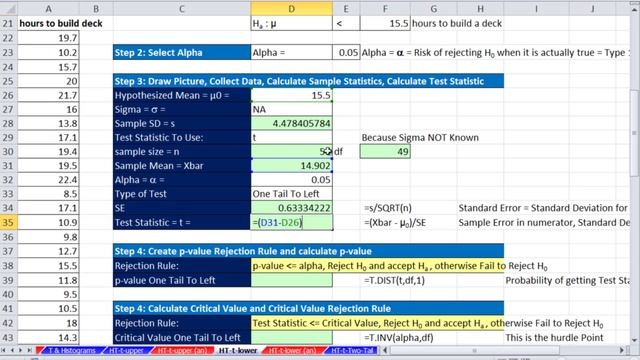Select column C header
The image size is (640, 360).
[x=182, y=9]
